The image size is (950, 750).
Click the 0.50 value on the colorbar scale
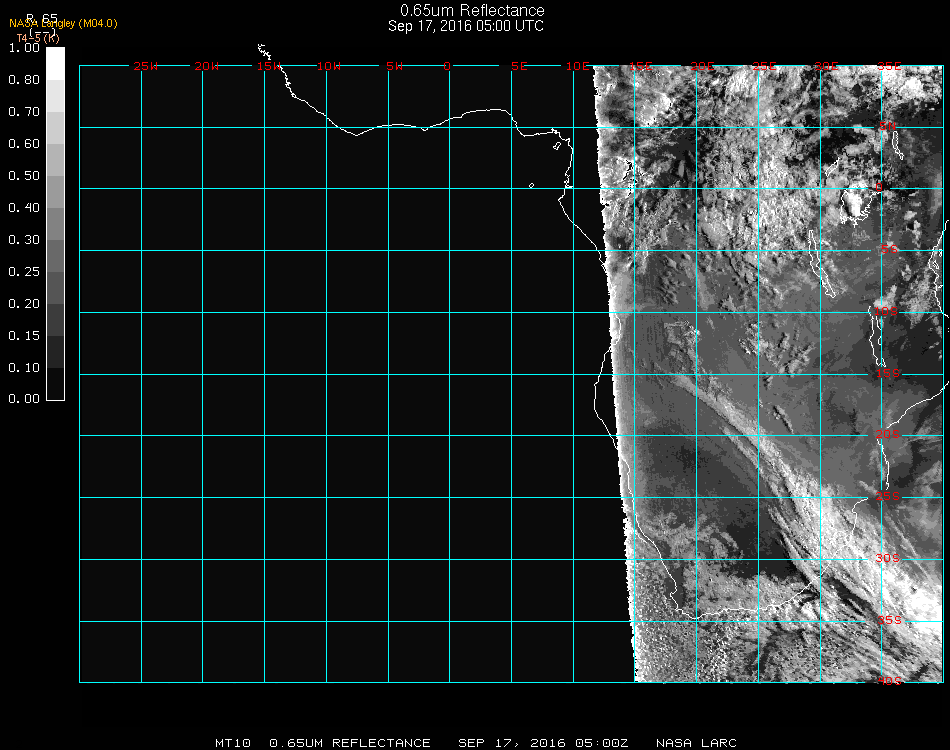tap(23, 176)
